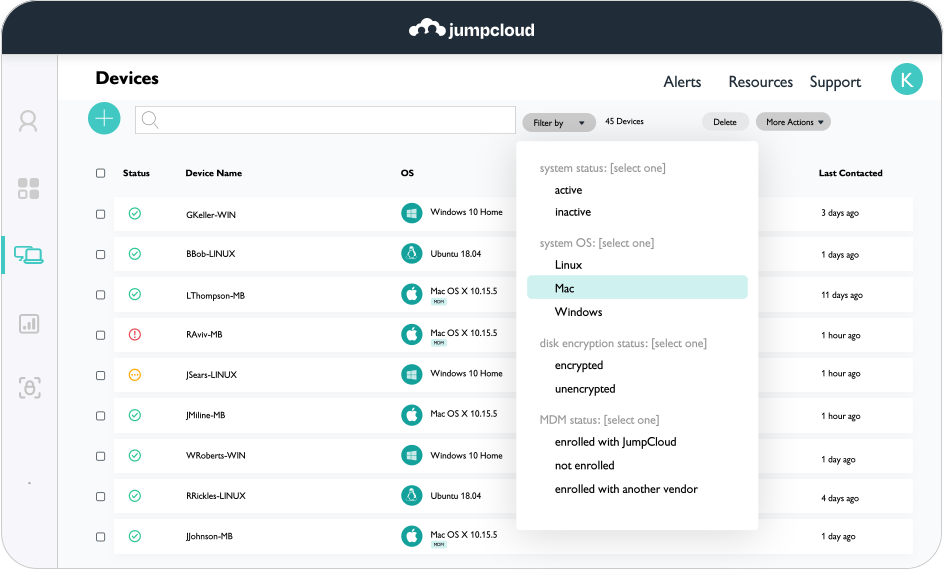Click Windows OS icon for JSears-LINUX
Screen dimensions: 944x575
click(x=412, y=375)
